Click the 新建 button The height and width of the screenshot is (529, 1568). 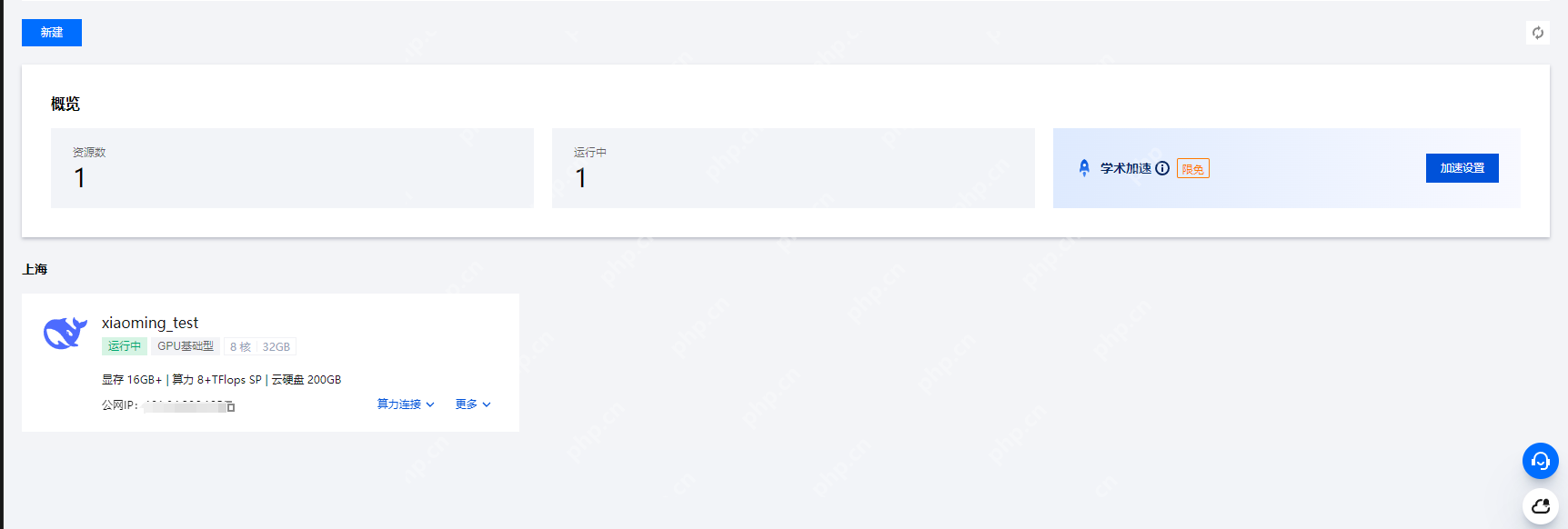(x=52, y=33)
